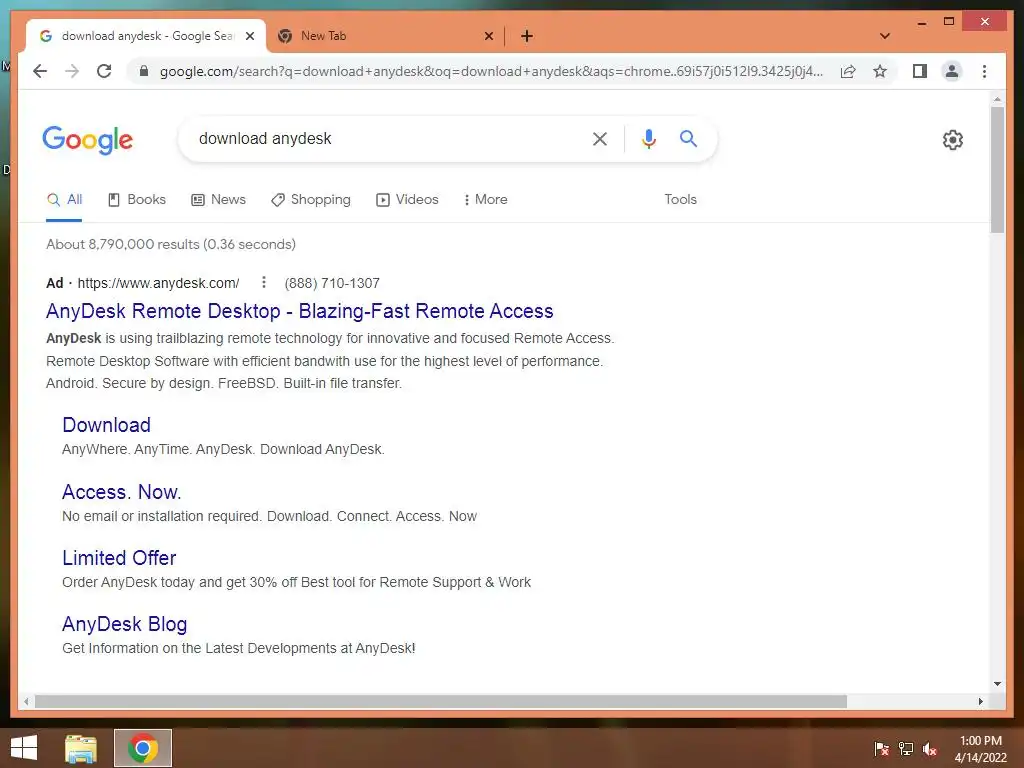
Task: Open AnyDesk Remote Desktop ad headline
Action: point(300,311)
